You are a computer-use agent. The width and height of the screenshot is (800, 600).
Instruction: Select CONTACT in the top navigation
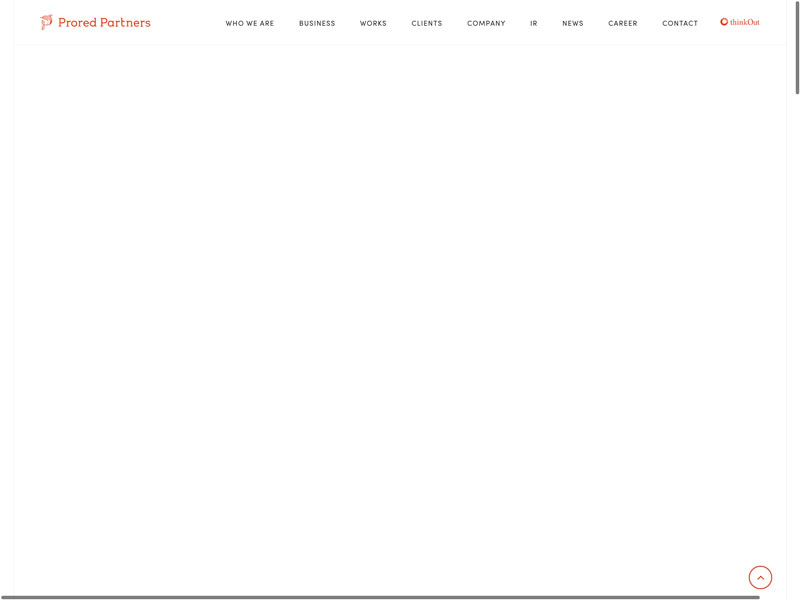[680, 23]
